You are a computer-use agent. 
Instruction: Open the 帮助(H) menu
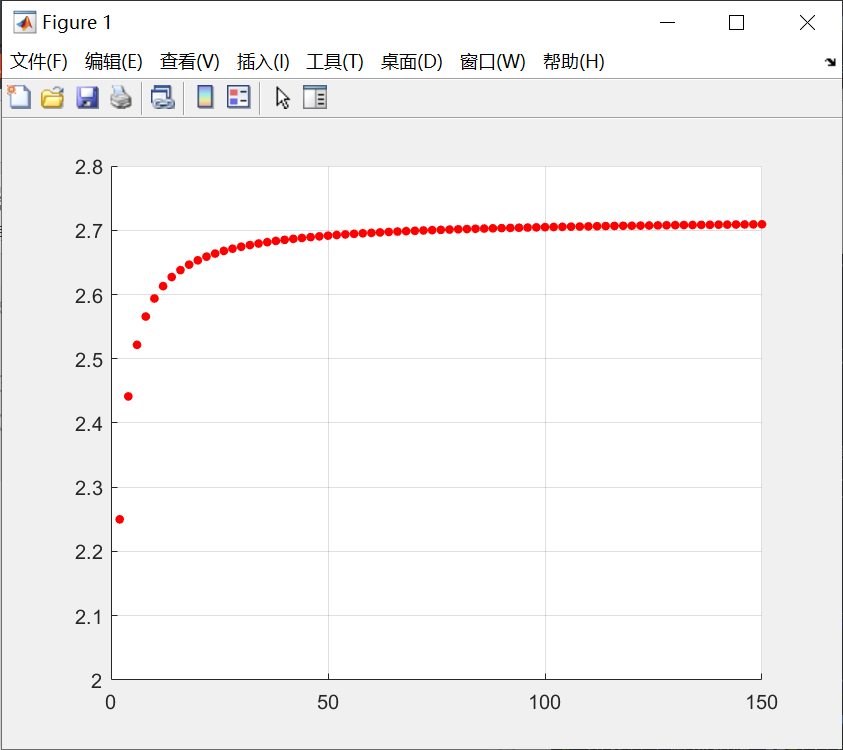[x=574, y=62]
